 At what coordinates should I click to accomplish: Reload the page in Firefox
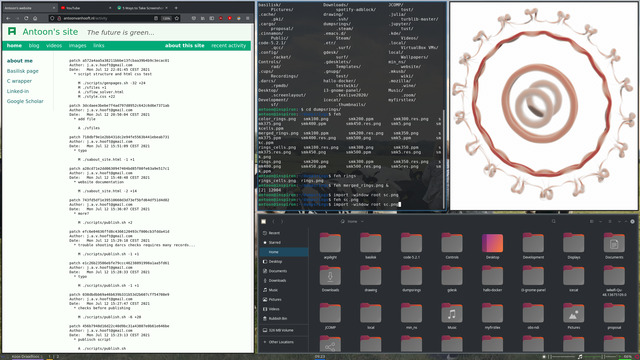26,18
